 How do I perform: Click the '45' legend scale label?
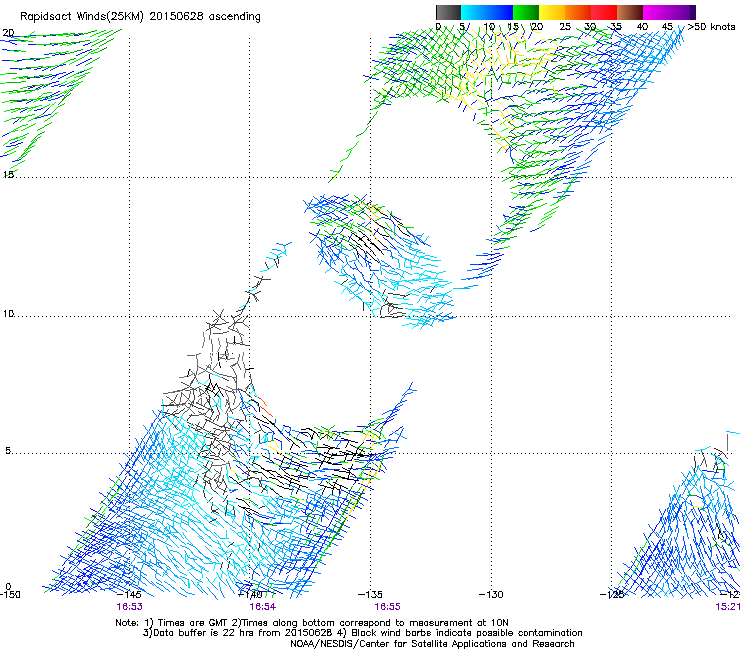click(x=667, y=27)
